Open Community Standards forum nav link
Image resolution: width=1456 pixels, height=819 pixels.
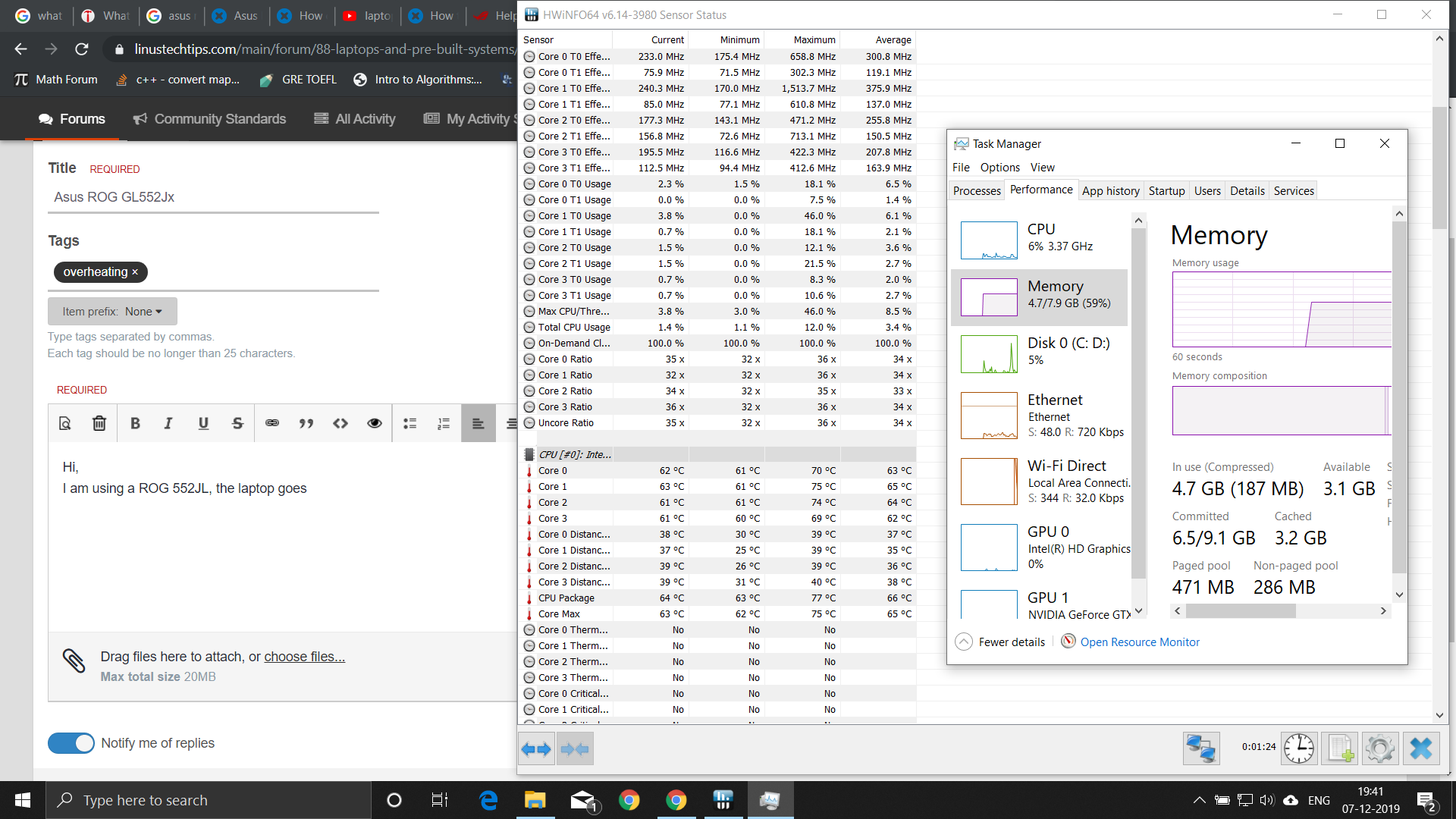point(210,119)
